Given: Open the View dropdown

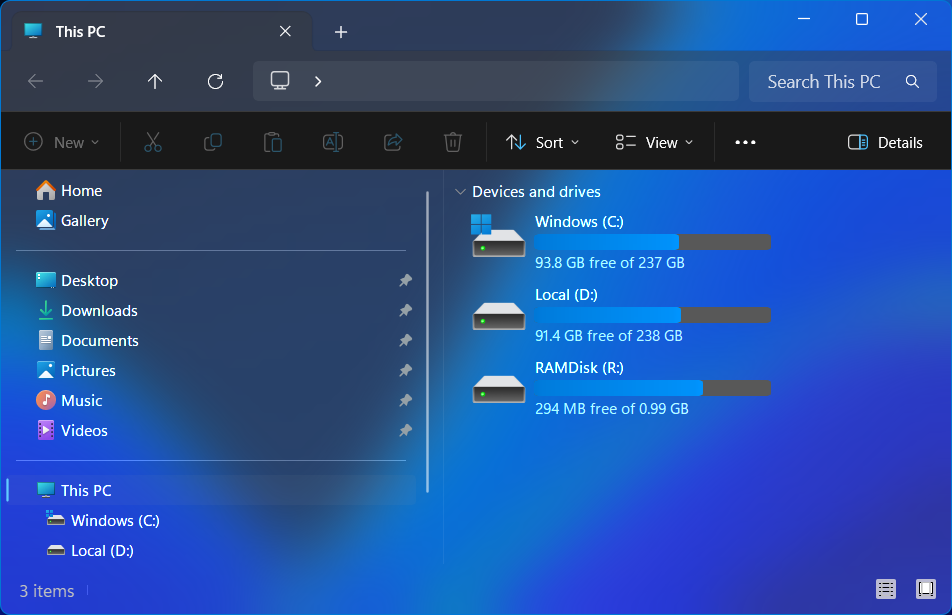Looking at the screenshot, I should point(654,142).
